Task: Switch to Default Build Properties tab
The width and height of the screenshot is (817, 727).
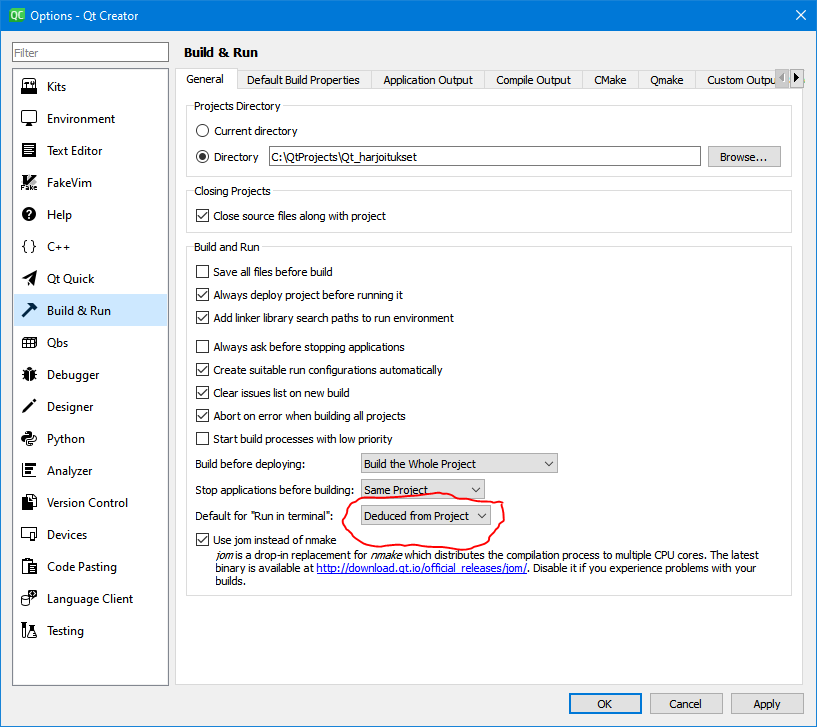Action: [303, 80]
